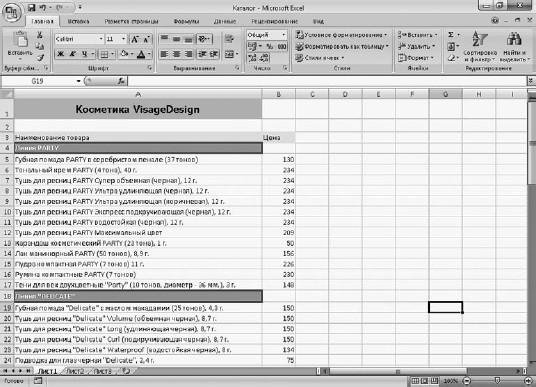Click the zoom slider handle

tap(497, 380)
